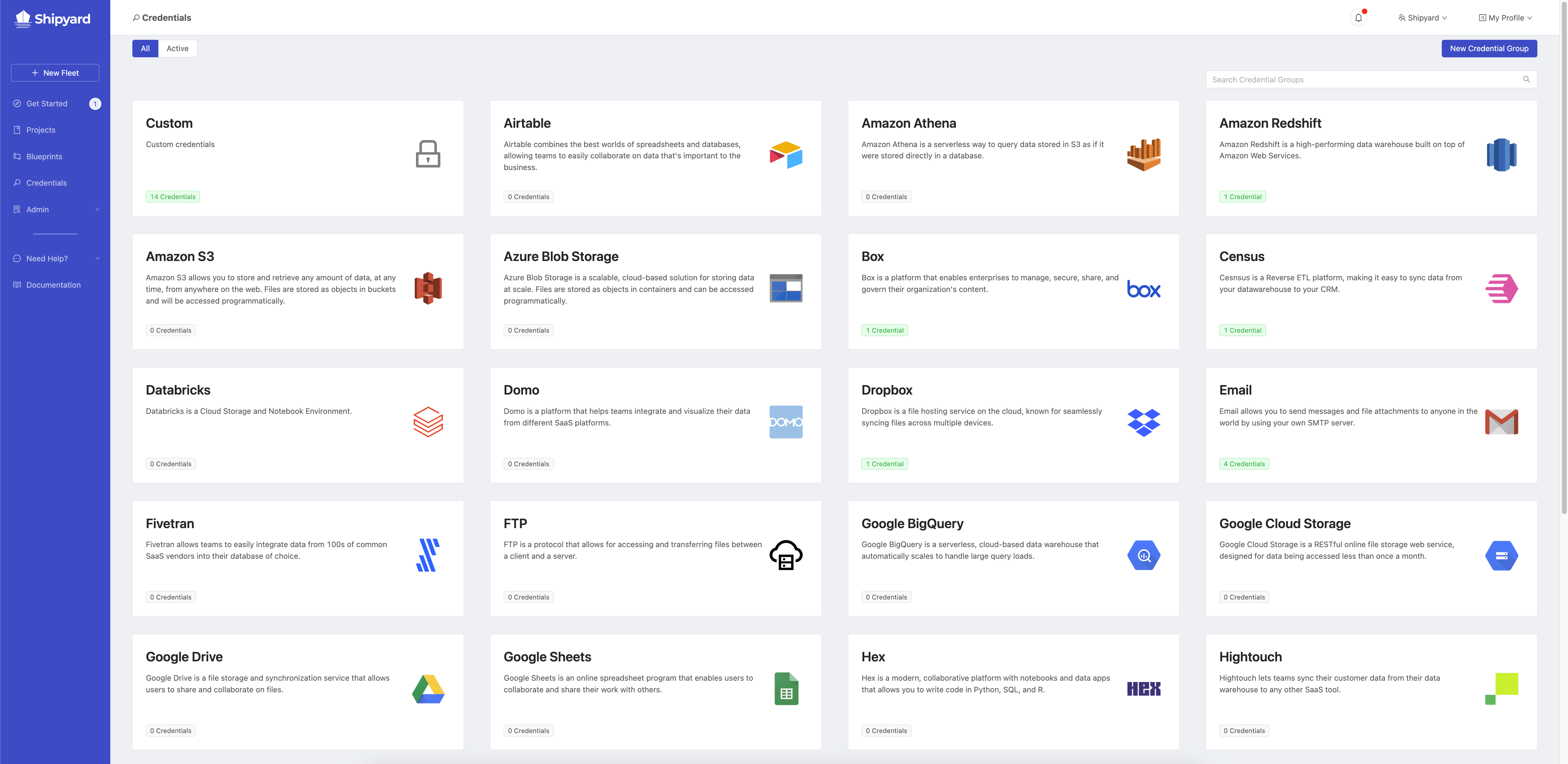The height and width of the screenshot is (764, 1568).
Task: Click the Azure Blob Storage logo icon
Action: coord(786,288)
